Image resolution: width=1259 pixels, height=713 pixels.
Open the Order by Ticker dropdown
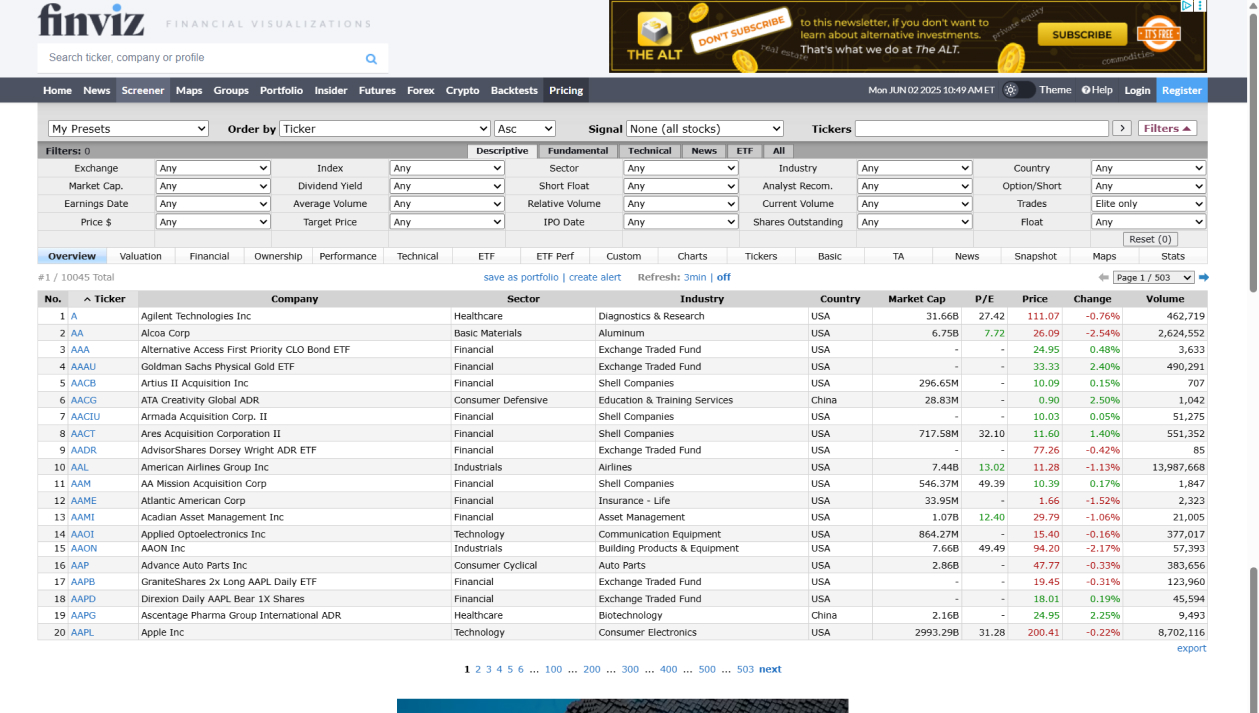[x=385, y=129]
